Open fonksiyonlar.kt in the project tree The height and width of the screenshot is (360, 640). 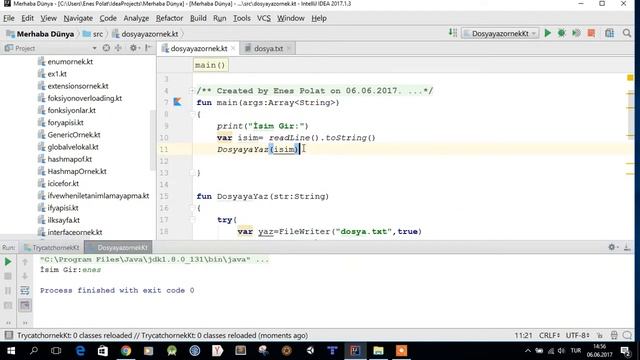[67, 110]
